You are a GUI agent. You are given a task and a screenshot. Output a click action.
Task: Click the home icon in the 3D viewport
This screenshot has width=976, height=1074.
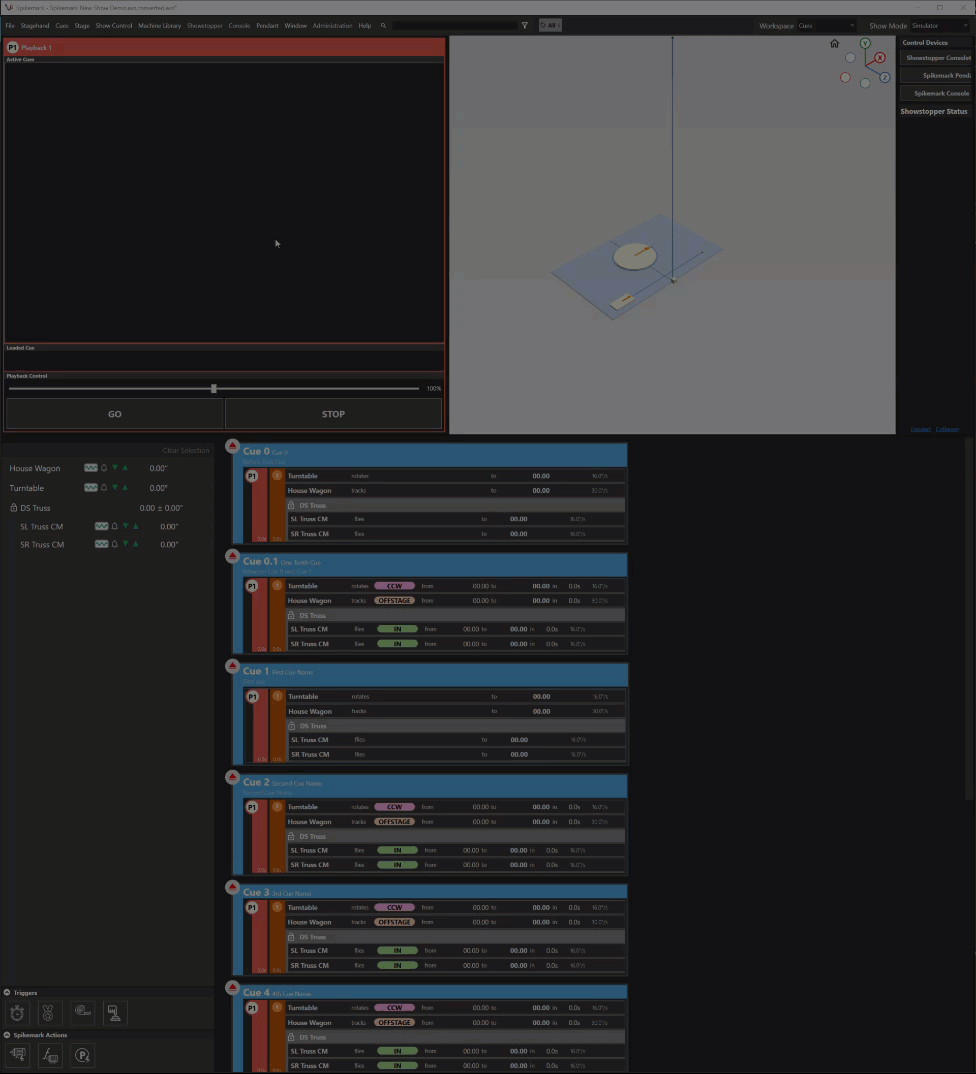pos(834,44)
